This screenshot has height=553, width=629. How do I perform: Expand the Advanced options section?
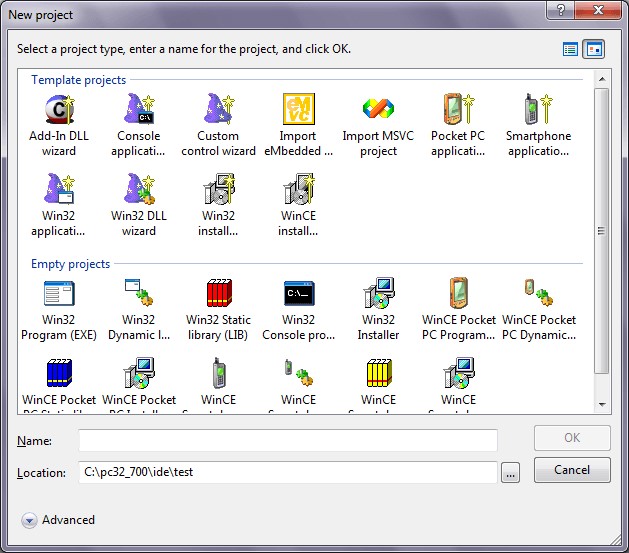tap(30, 520)
